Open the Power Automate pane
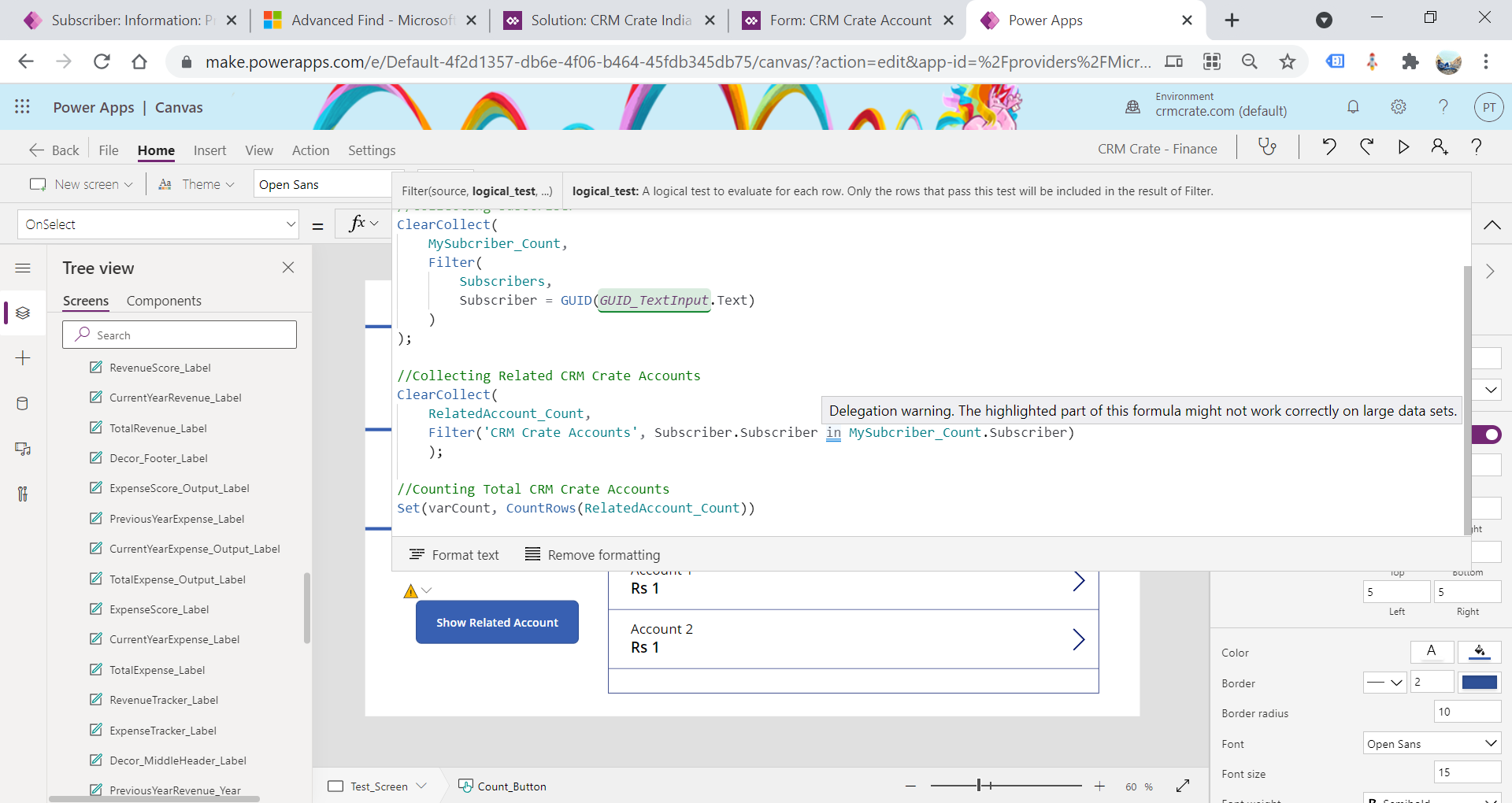 pyautogui.click(x=23, y=494)
